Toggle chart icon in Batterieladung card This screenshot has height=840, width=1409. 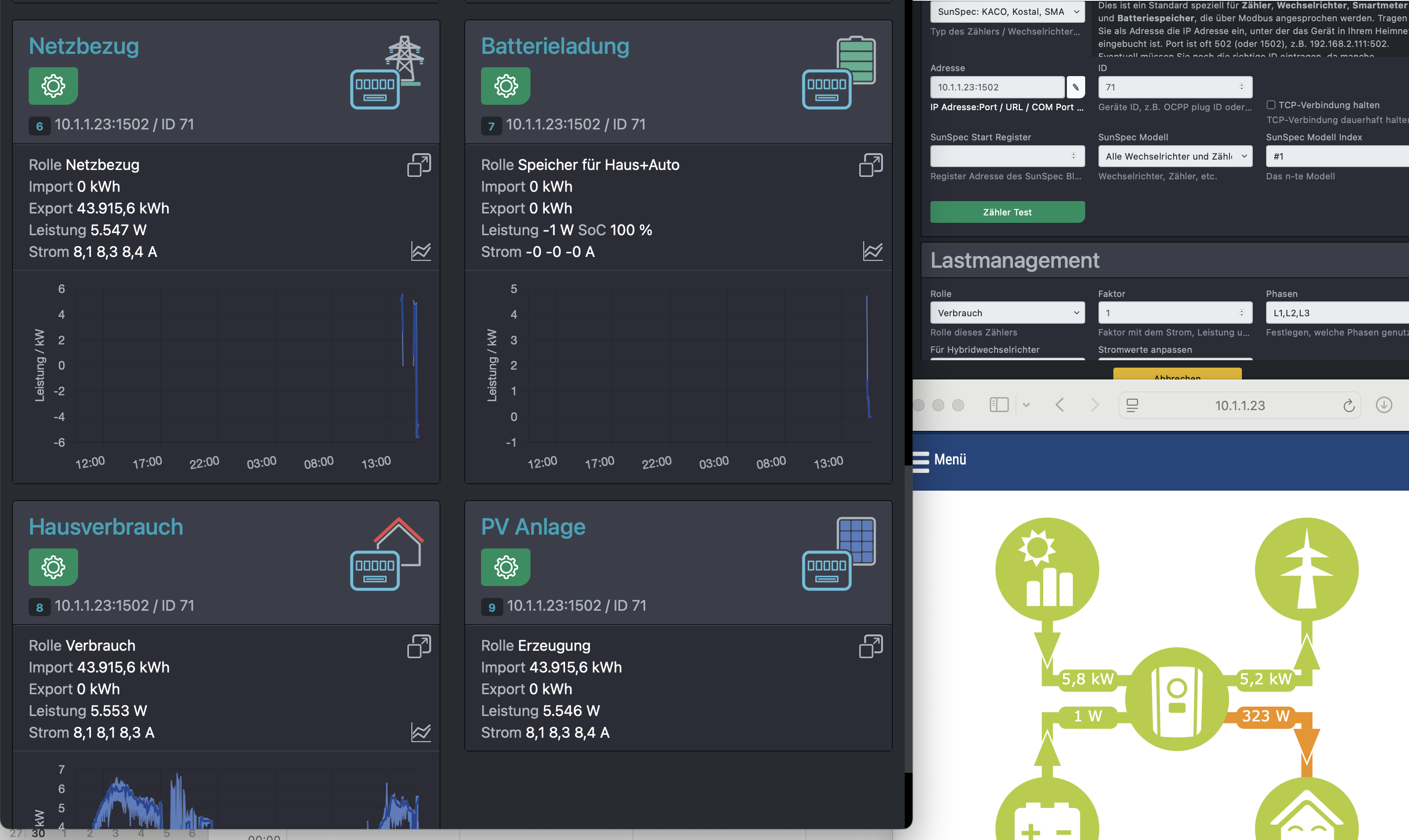point(873,251)
